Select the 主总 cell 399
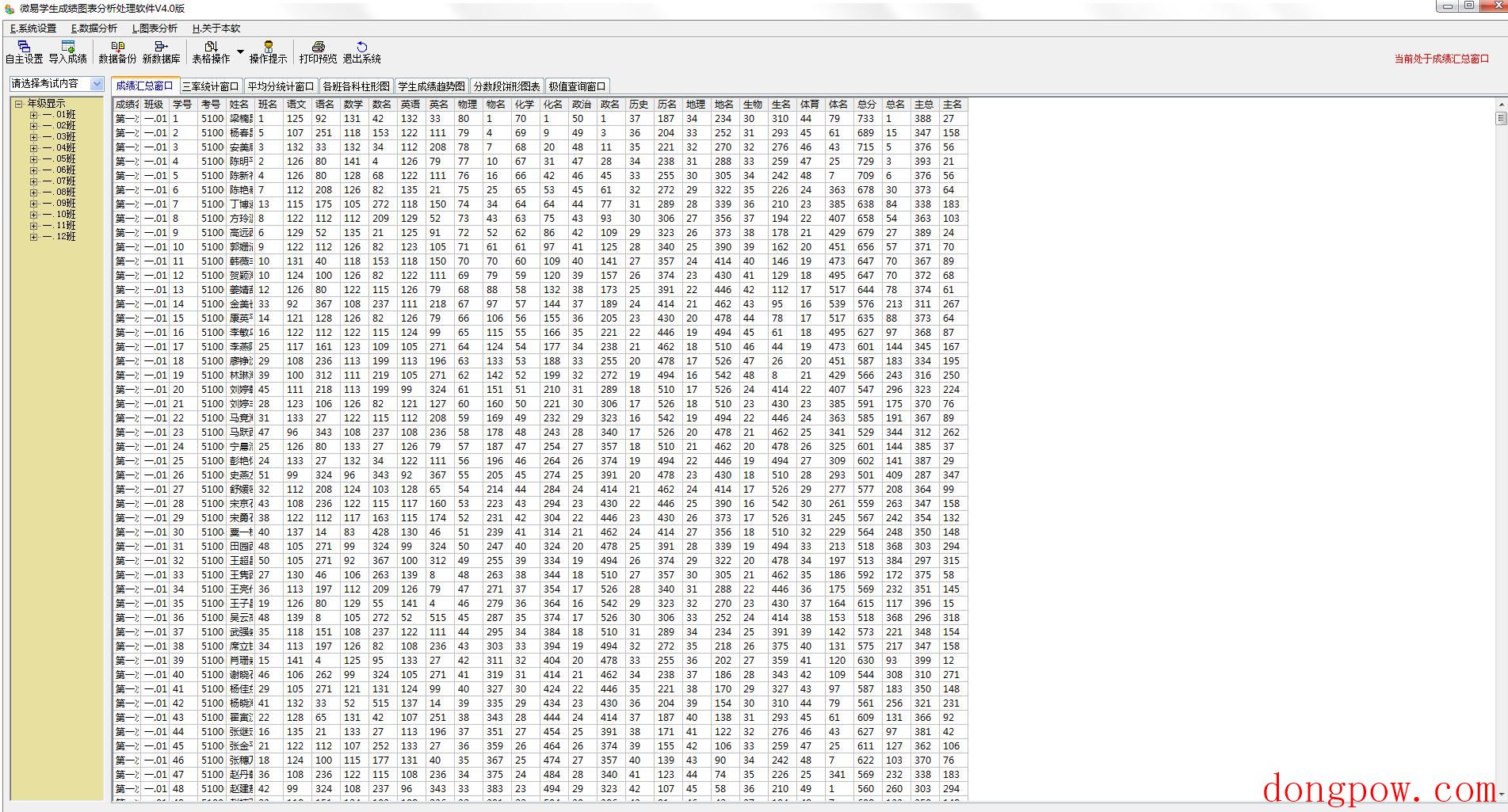Image resolution: width=1508 pixels, height=812 pixels. tap(925, 661)
